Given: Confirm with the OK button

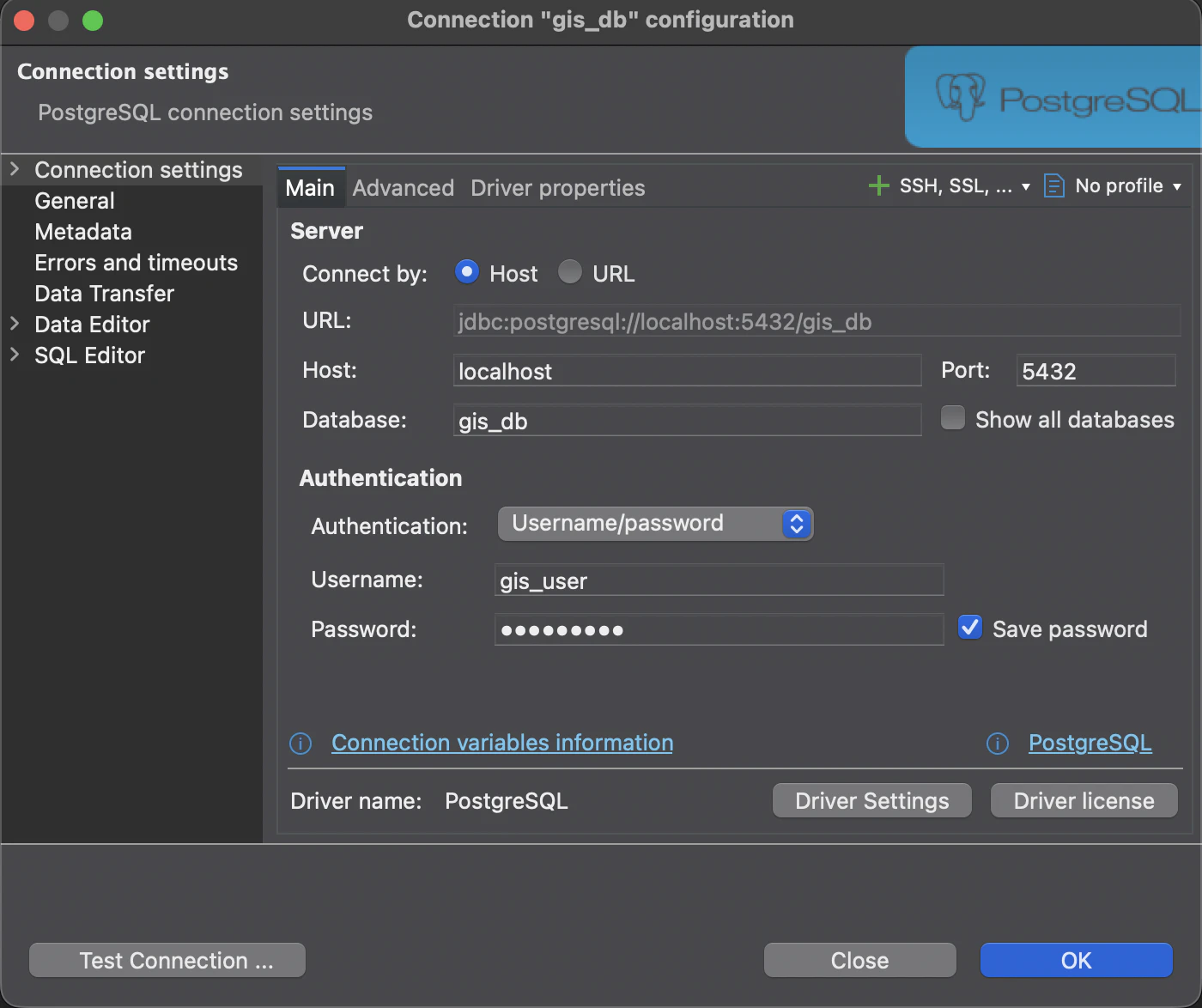Looking at the screenshot, I should 1077,960.
